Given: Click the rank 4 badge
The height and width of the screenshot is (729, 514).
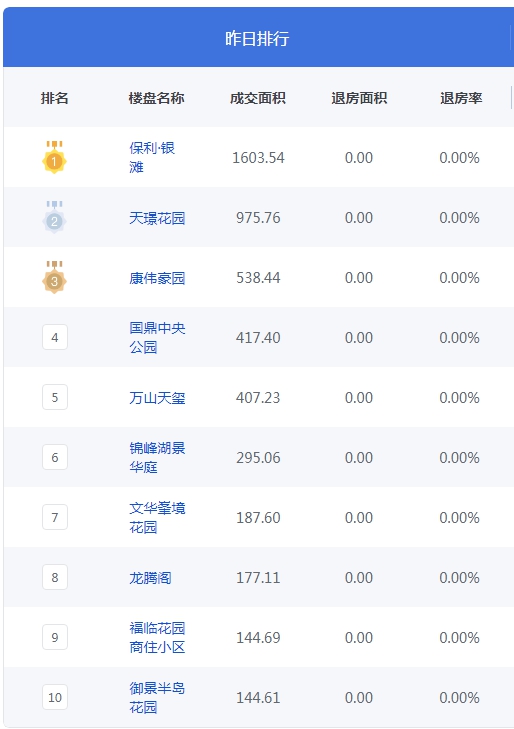Looking at the screenshot, I should 55,337.
